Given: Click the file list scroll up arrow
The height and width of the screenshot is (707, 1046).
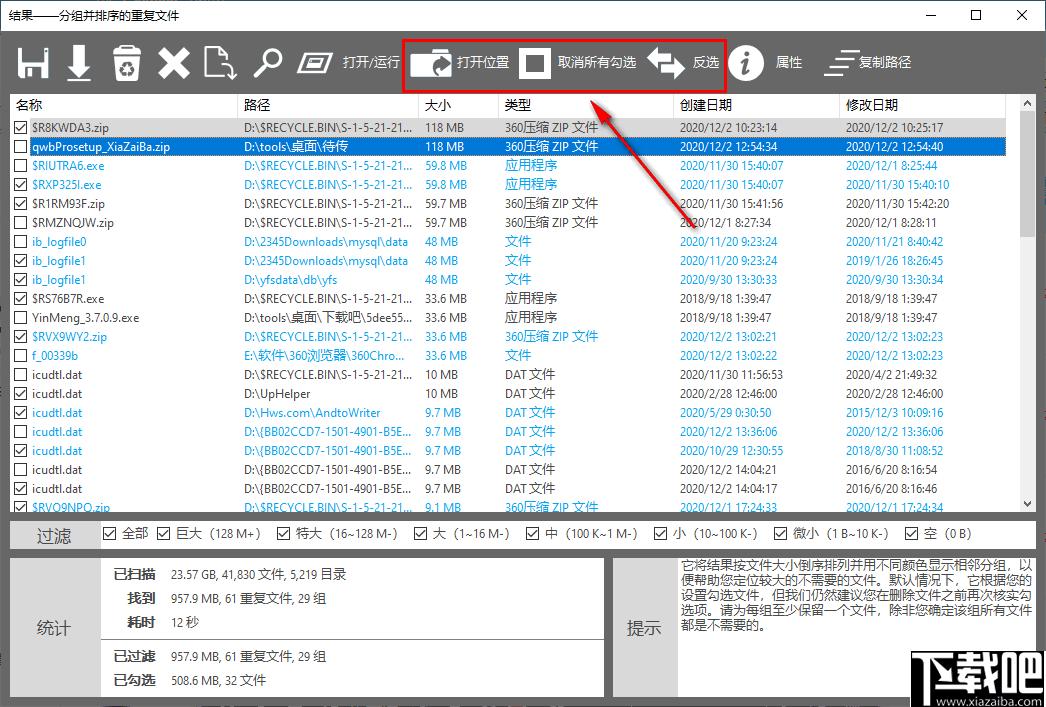Looking at the screenshot, I should [1028, 104].
